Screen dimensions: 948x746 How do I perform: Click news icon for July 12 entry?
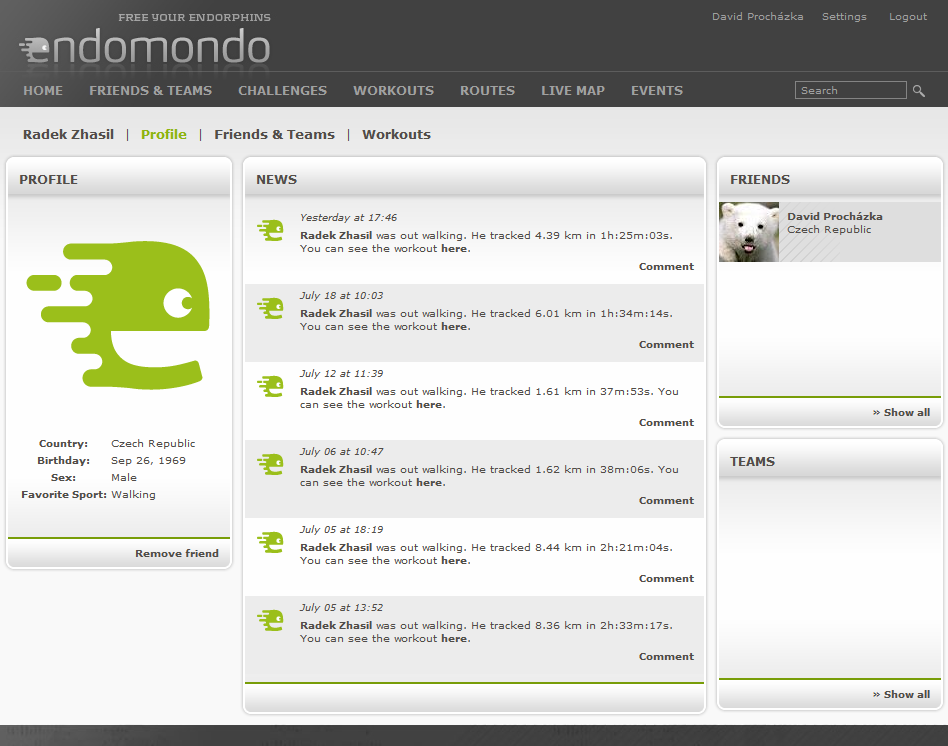pos(270,386)
